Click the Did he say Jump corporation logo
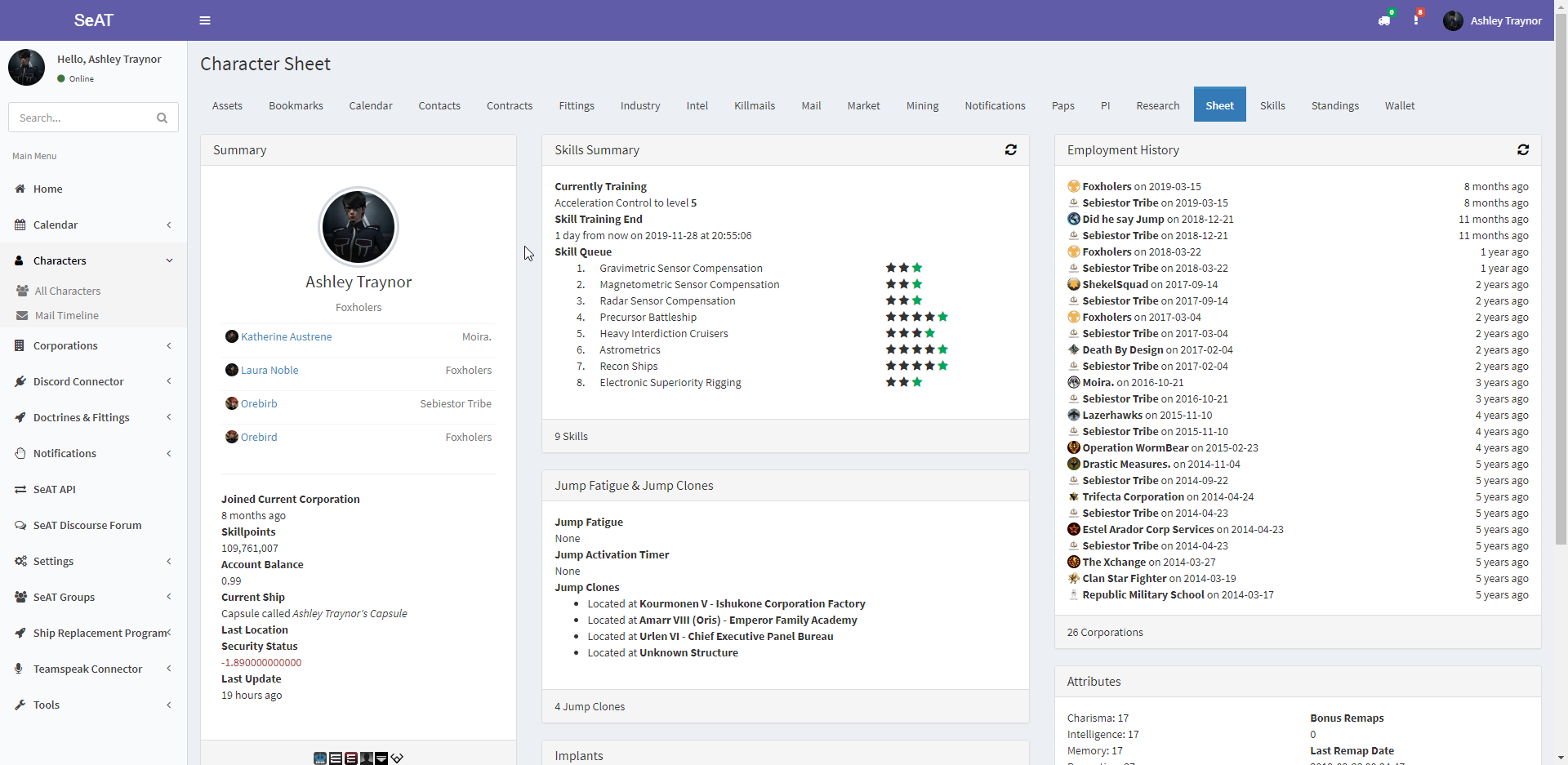The height and width of the screenshot is (765, 1568). click(x=1074, y=219)
